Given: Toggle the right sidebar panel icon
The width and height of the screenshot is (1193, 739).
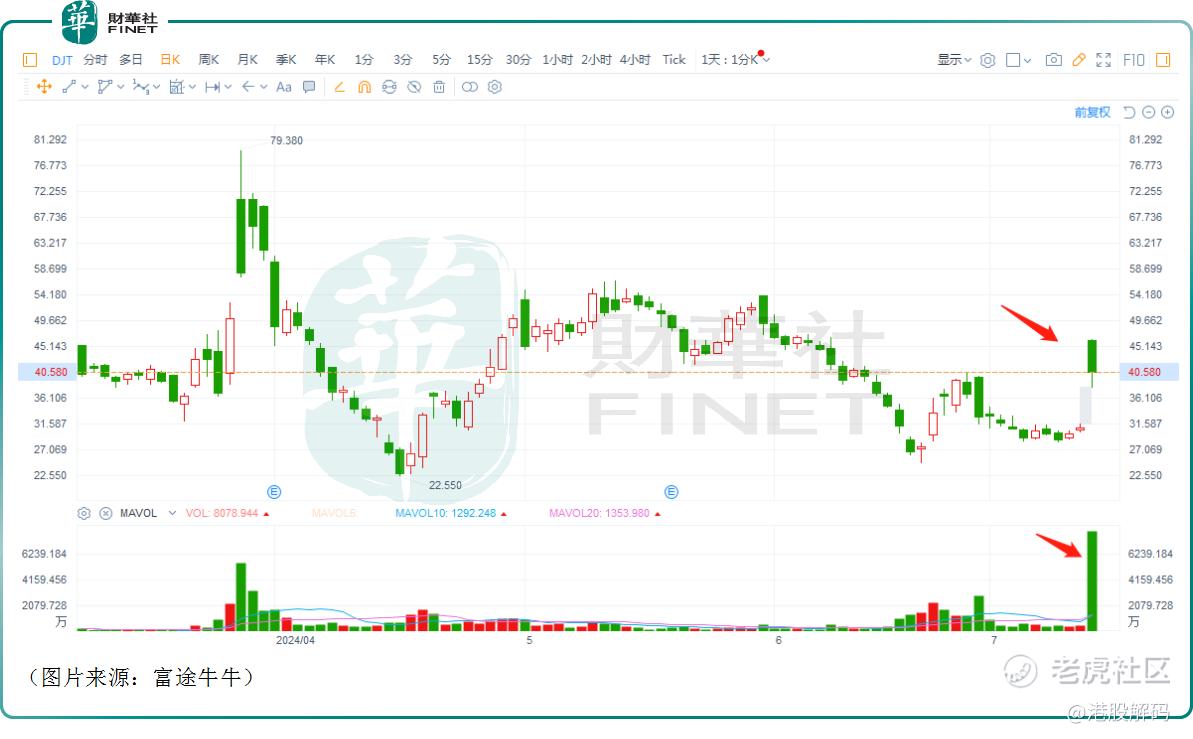Looking at the screenshot, I should tap(1163, 59).
